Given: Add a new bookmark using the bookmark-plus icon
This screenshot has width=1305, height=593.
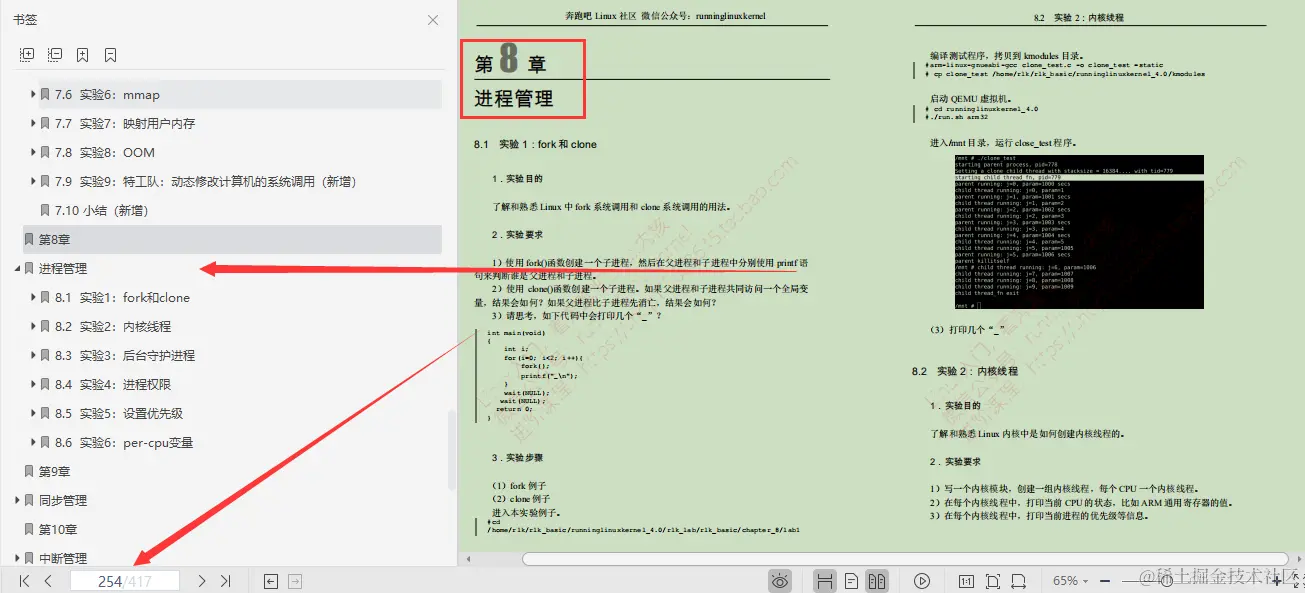Looking at the screenshot, I should [x=81, y=54].
